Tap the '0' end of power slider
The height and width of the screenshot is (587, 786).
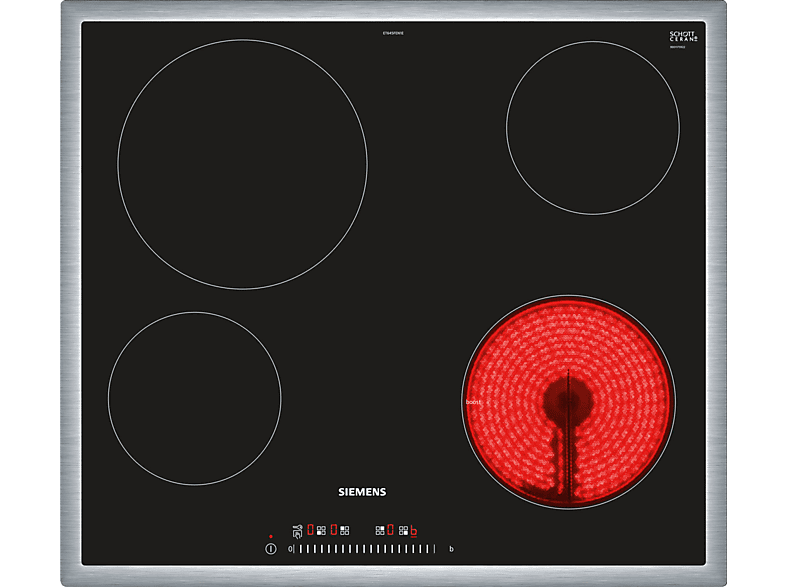pos(290,549)
